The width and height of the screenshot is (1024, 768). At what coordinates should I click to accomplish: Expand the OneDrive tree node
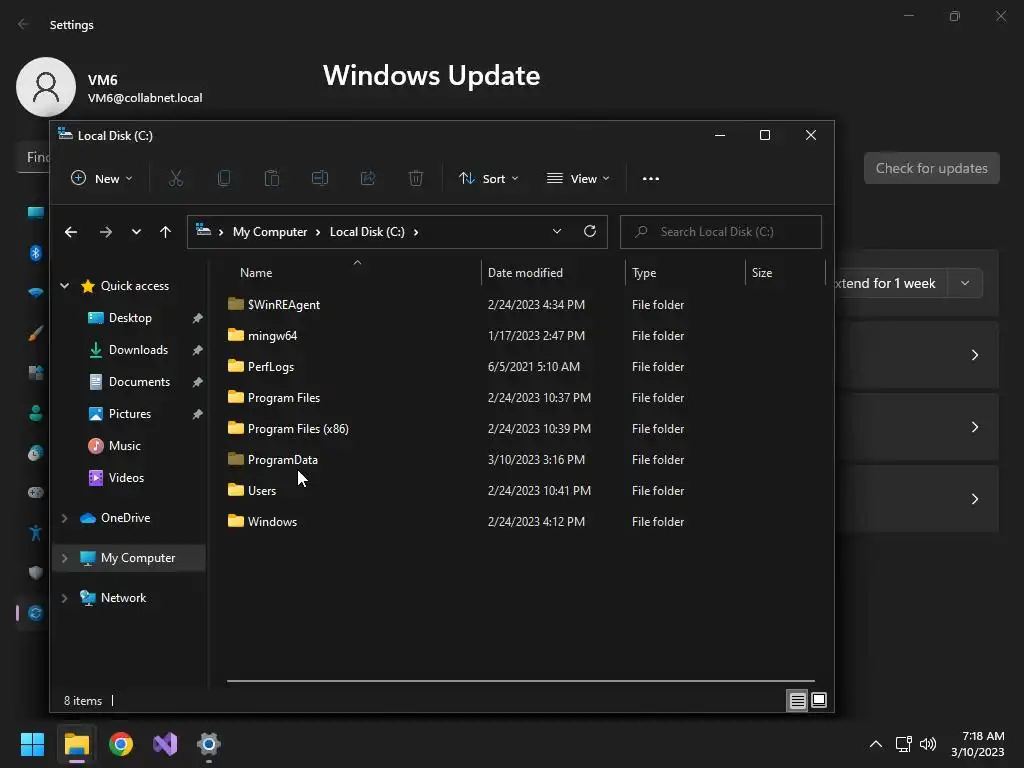coord(65,518)
